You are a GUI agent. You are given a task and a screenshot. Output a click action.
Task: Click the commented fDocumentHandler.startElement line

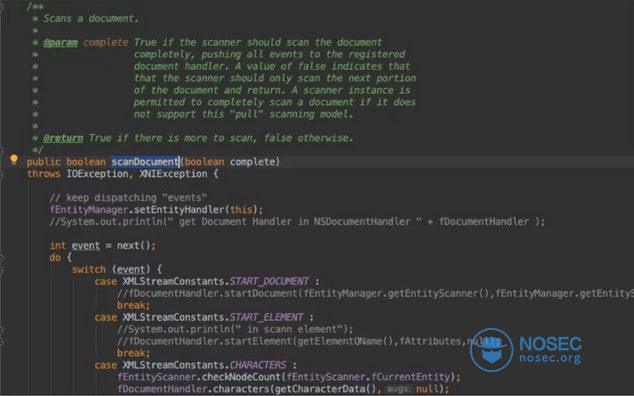309,341
